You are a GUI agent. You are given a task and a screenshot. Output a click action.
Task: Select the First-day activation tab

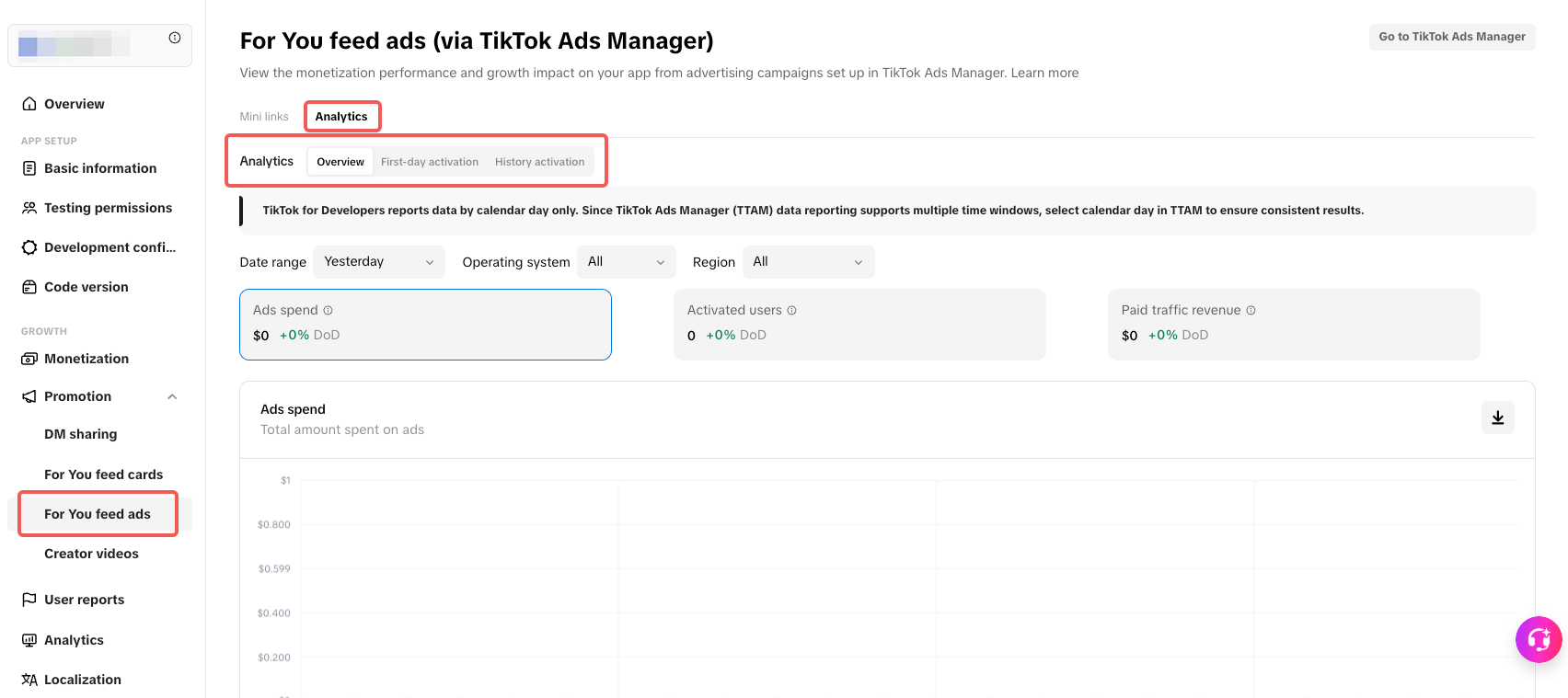[429, 162]
